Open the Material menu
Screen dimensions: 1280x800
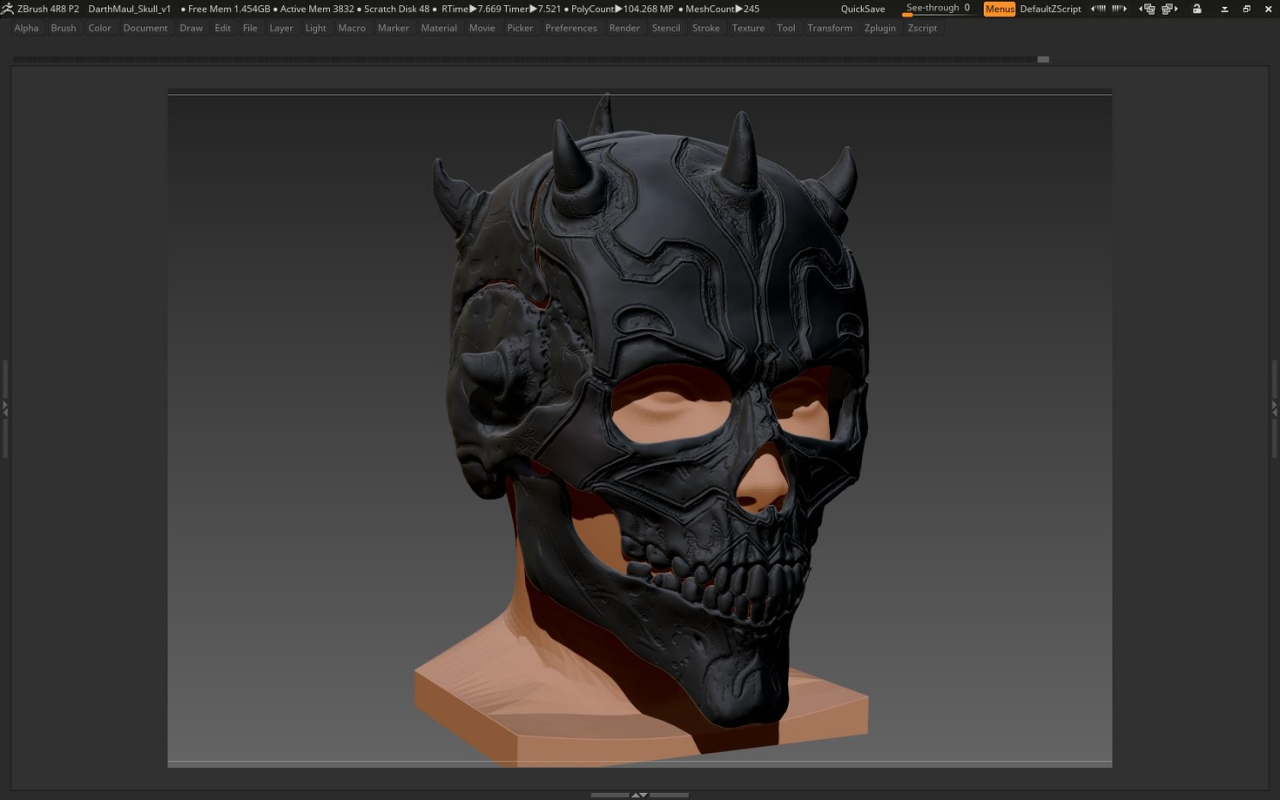pos(439,28)
